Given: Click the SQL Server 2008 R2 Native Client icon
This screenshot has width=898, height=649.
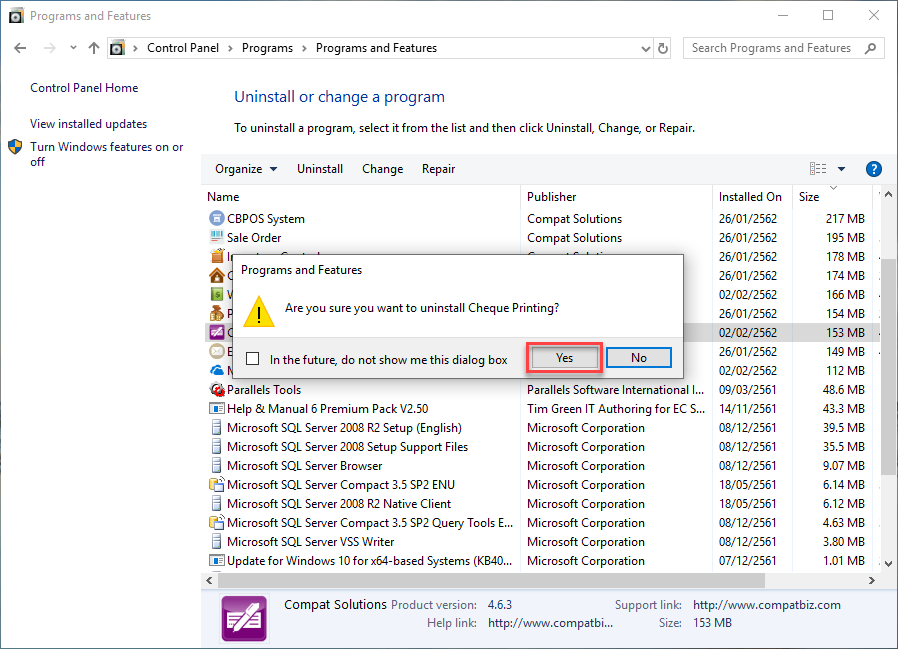Looking at the screenshot, I should (x=216, y=504).
